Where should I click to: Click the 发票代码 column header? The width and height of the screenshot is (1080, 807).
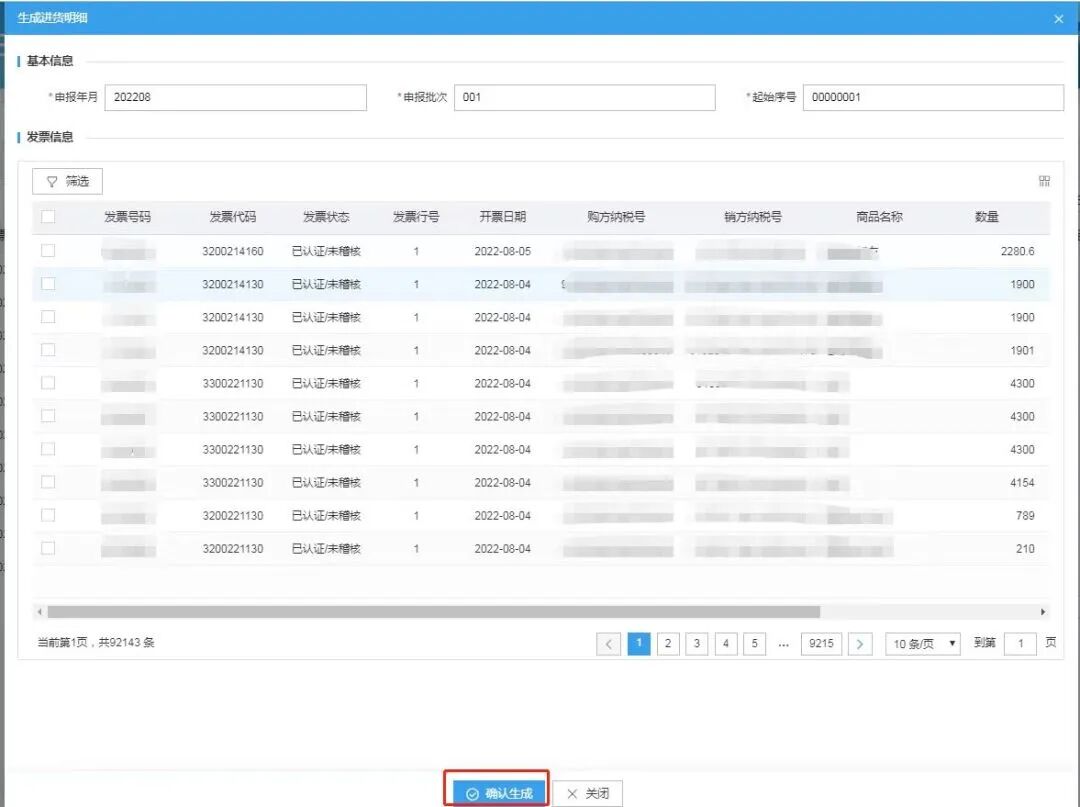point(233,217)
